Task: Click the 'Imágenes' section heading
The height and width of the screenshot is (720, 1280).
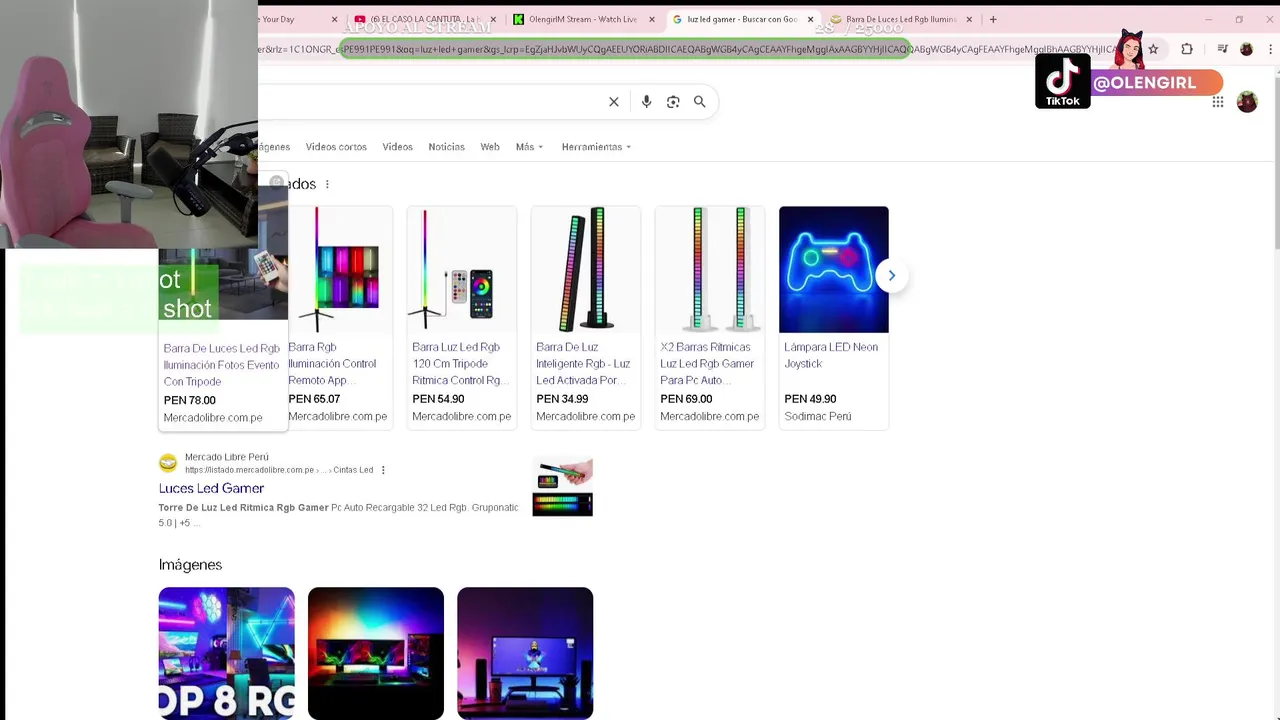Action: pyautogui.click(x=190, y=565)
